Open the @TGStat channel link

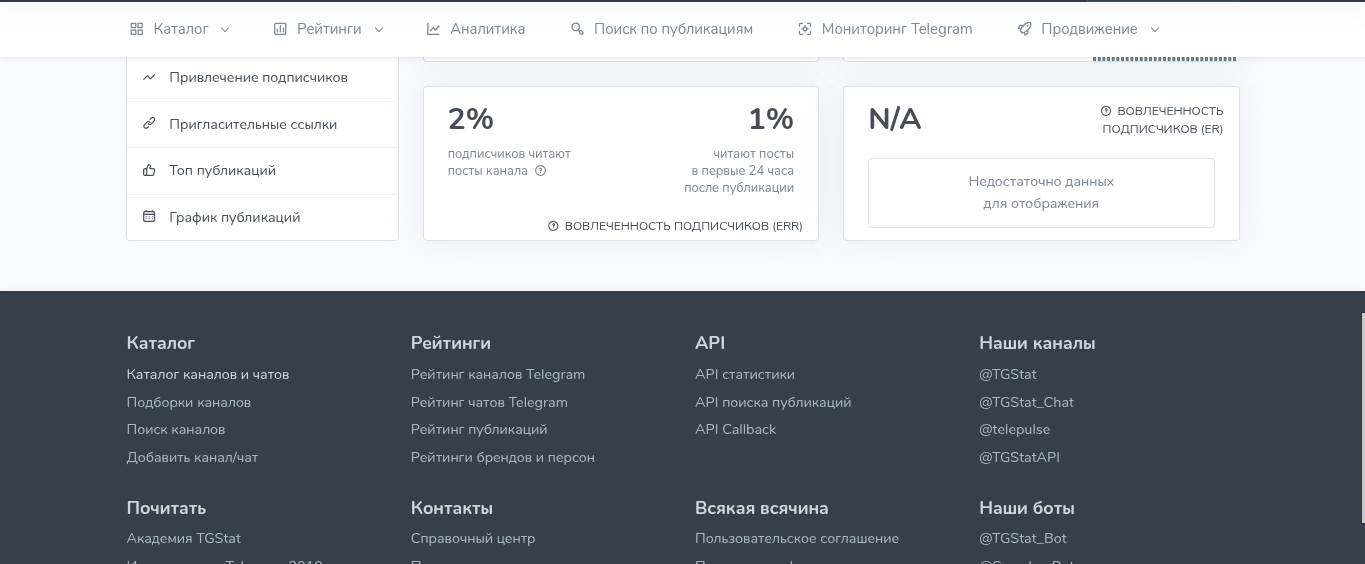coord(1008,375)
